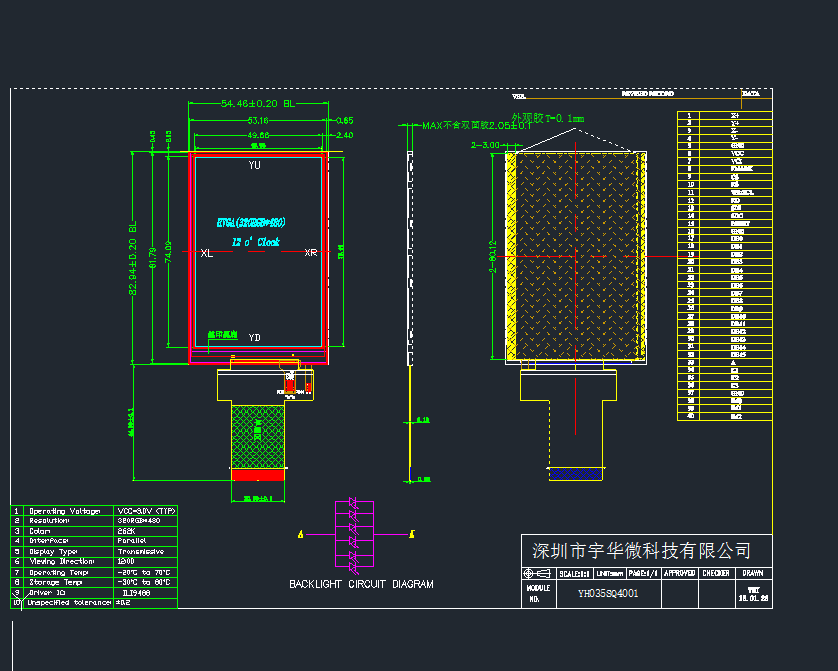Screen dimensions: 838x671
Task: Click the Driver IC row in spec table
Action: click(94, 592)
